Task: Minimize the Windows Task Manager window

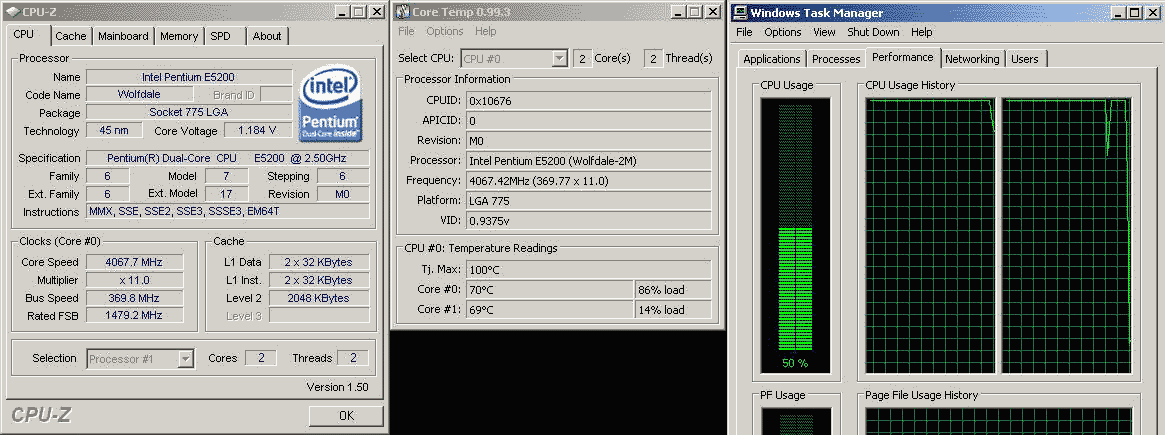Action: pos(1118,13)
